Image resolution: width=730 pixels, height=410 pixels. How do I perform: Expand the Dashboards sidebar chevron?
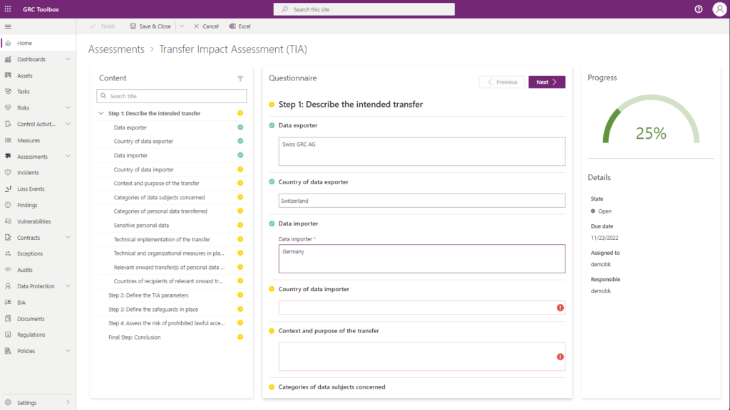(x=68, y=59)
